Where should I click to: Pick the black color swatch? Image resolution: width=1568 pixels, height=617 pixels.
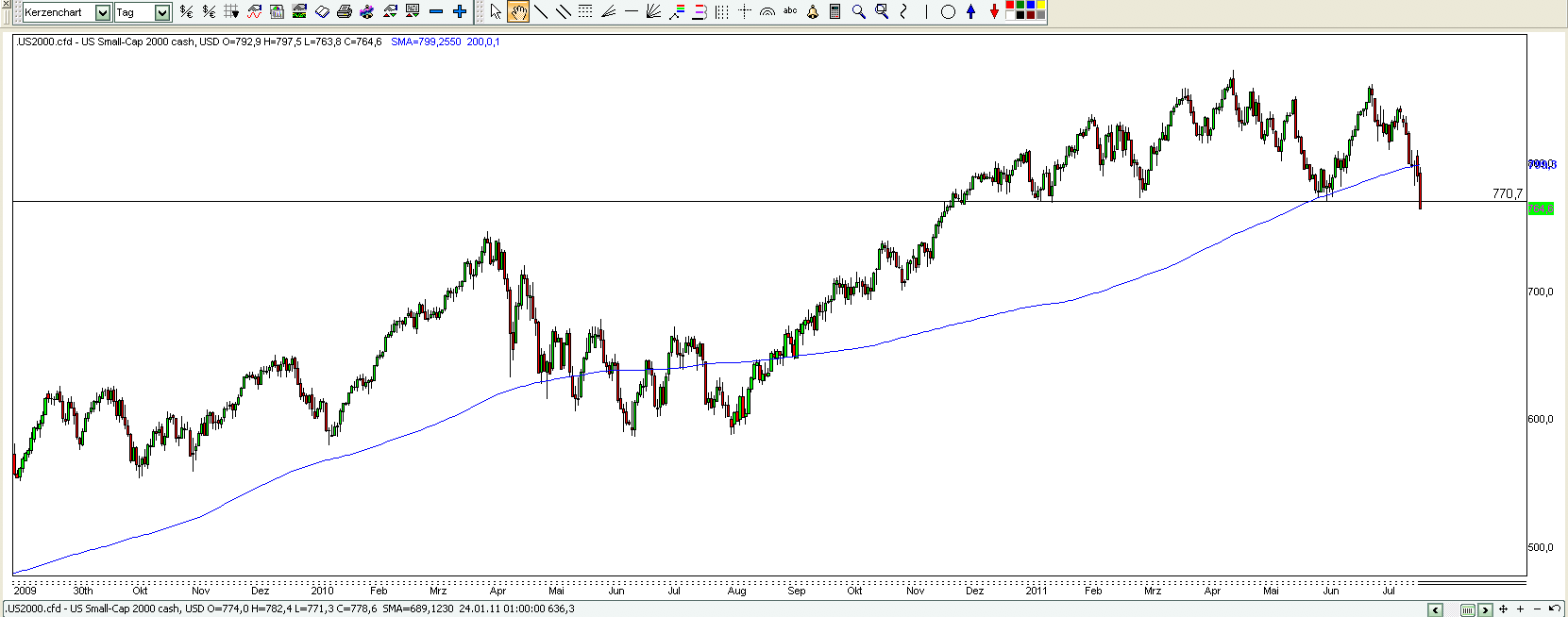tap(1020, 16)
